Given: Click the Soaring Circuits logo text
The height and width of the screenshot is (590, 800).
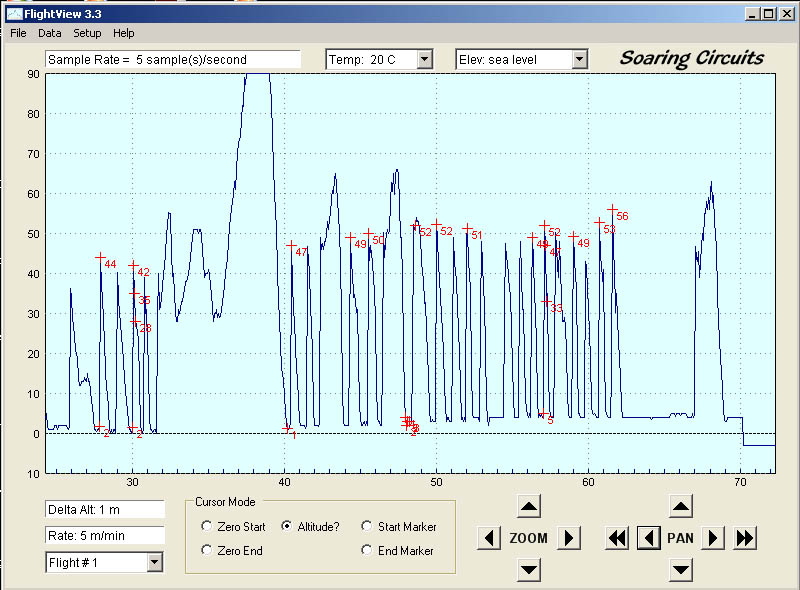Looking at the screenshot, I should click(x=692, y=58).
